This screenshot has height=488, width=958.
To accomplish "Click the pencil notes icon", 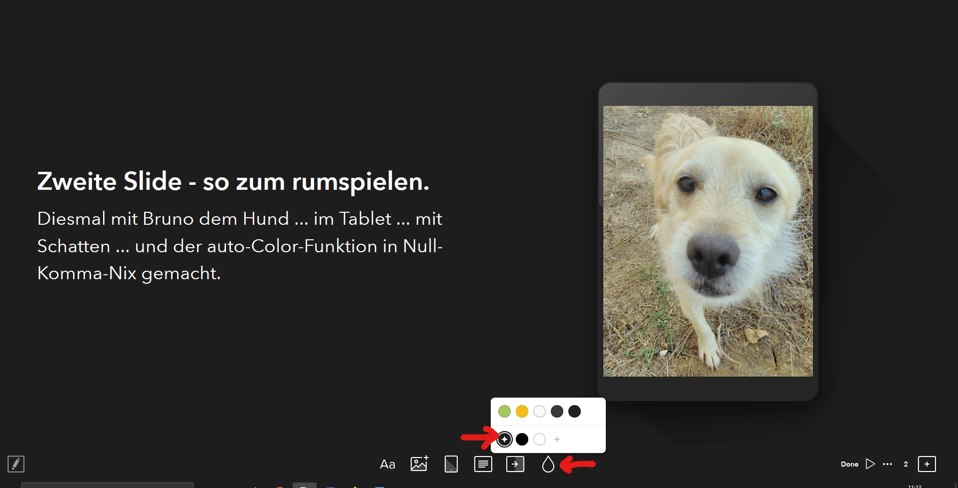I will [16, 464].
